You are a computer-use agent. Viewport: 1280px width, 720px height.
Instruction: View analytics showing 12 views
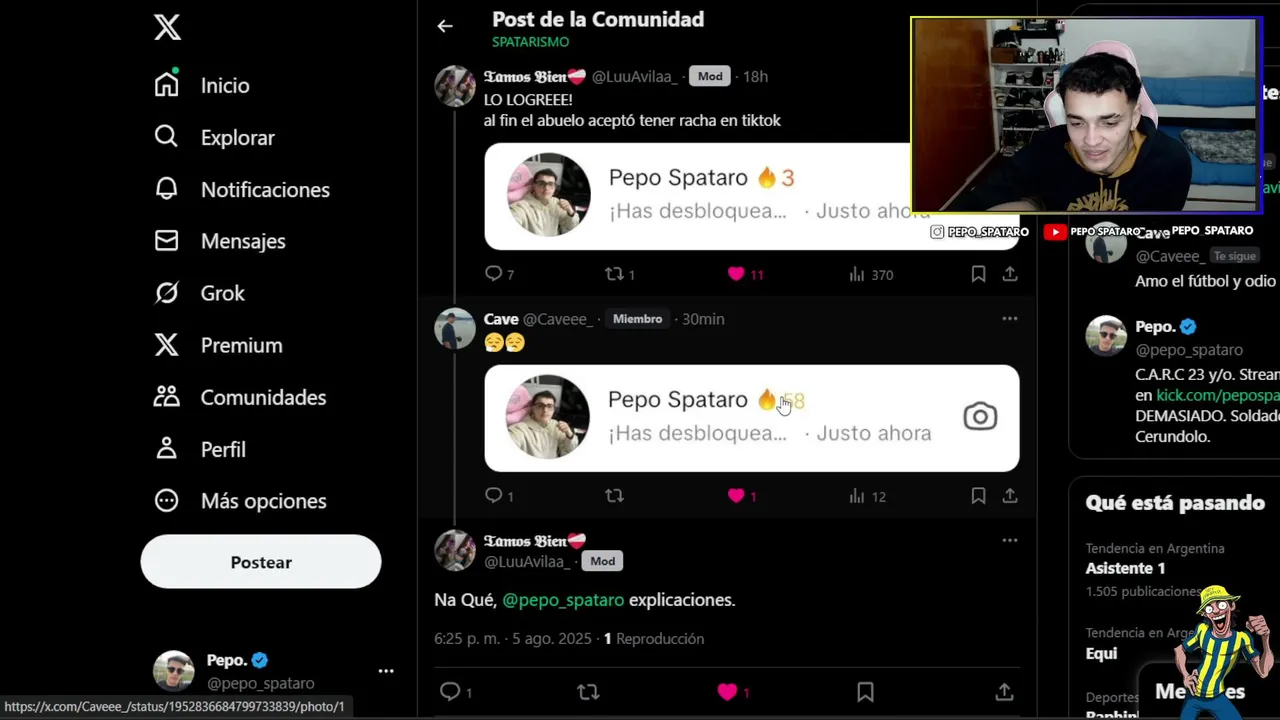tap(867, 496)
